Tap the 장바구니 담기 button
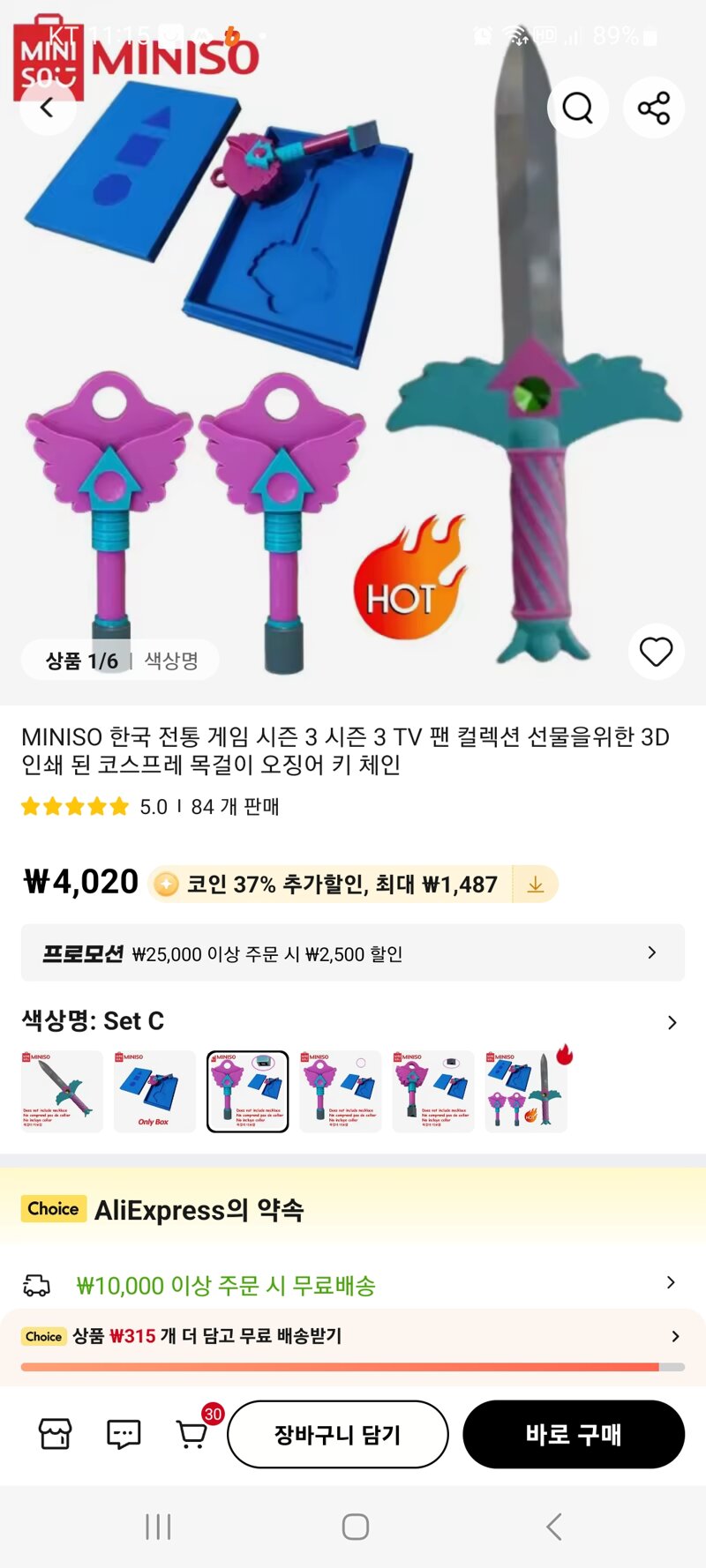This screenshot has height=1568, width=706. coord(338,1434)
